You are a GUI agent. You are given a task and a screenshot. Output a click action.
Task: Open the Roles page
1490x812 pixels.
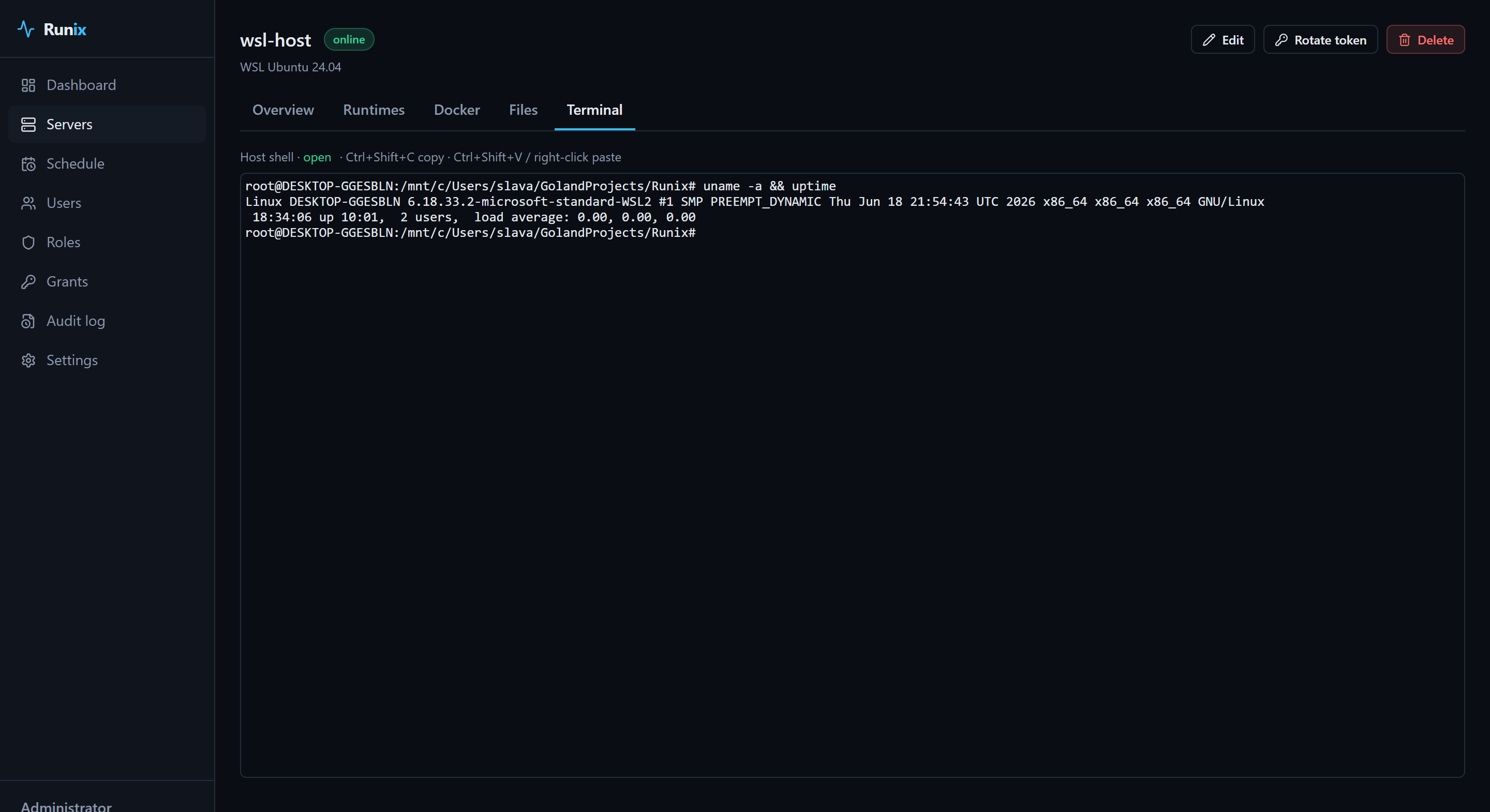point(107,243)
